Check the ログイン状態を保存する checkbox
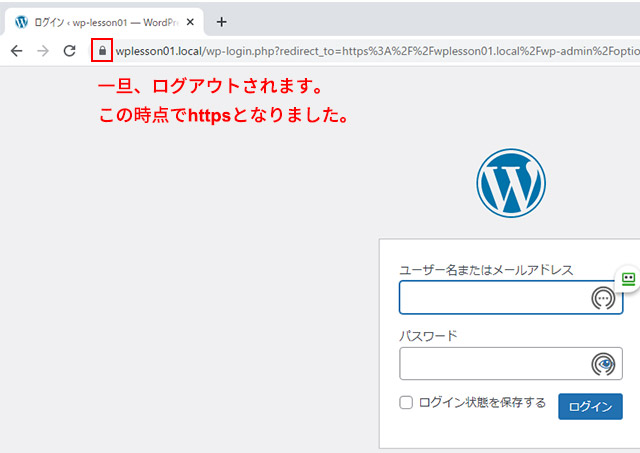This screenshot has width=640, height=453. (x=406, y=402)
